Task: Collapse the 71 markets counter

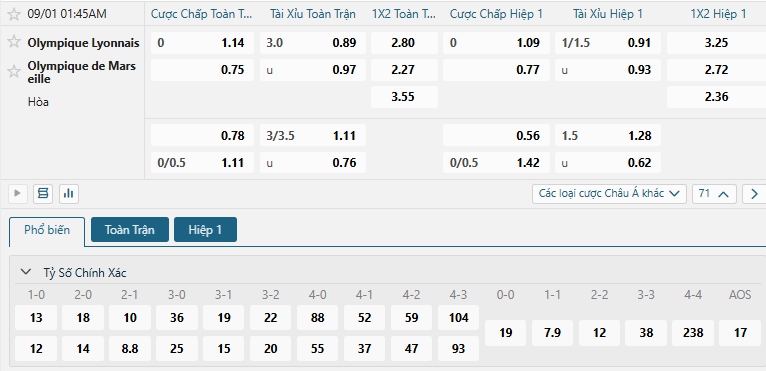Action: click(714, 194)
